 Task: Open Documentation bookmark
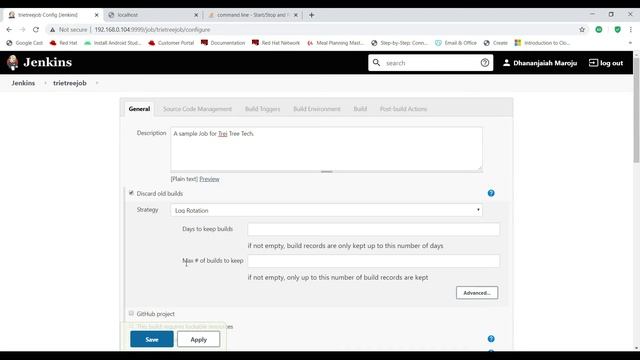click(223, 43)
